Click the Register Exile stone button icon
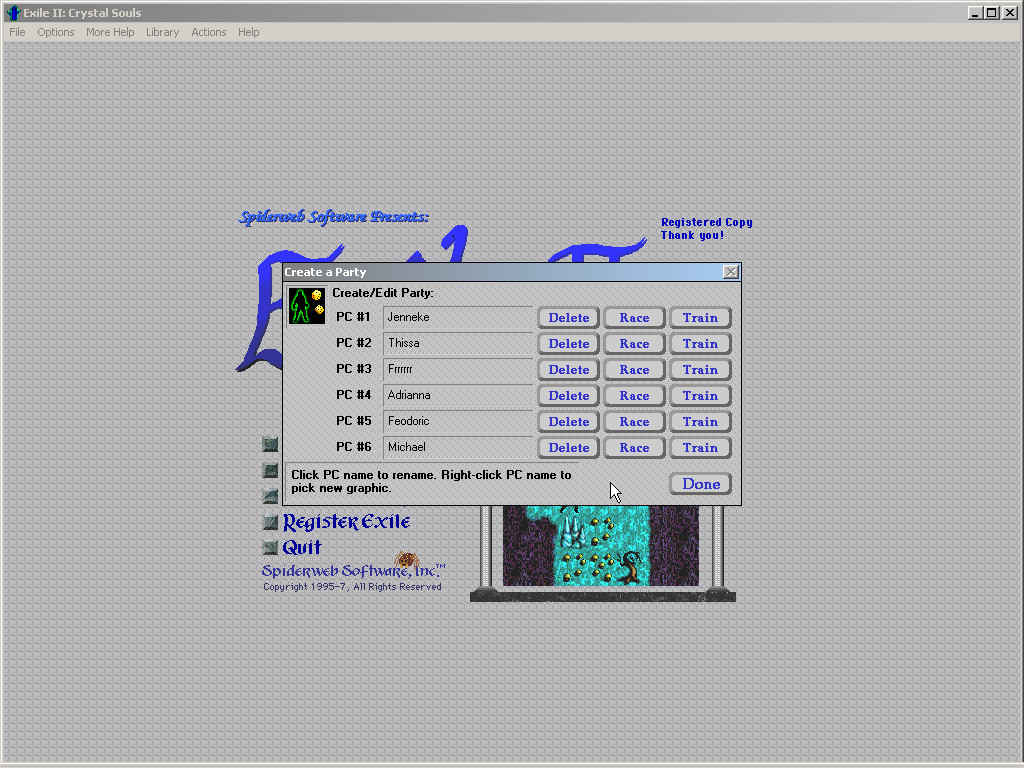The image size is (1024, 768). (270, 522)
